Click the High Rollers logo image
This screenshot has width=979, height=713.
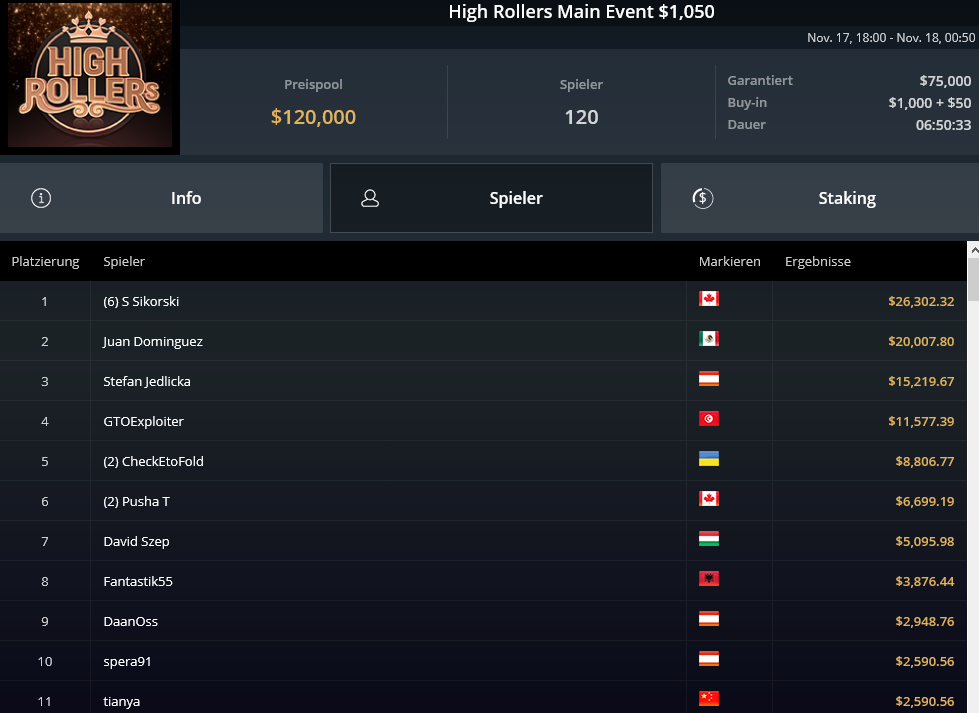[x=90, y=75]
